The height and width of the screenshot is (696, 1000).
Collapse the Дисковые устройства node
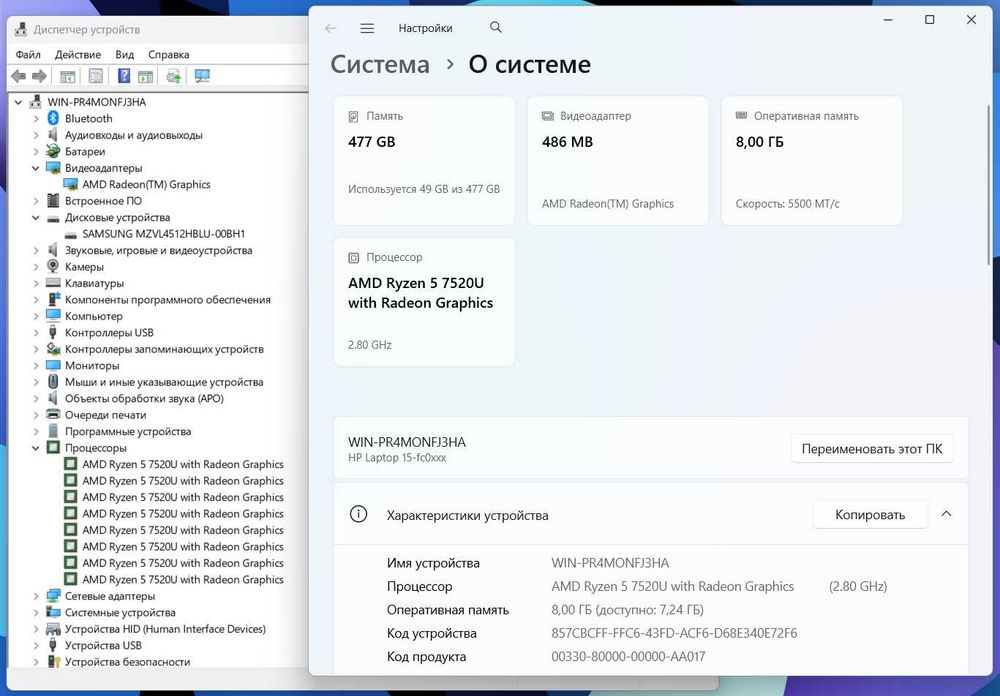pos(36,218)
